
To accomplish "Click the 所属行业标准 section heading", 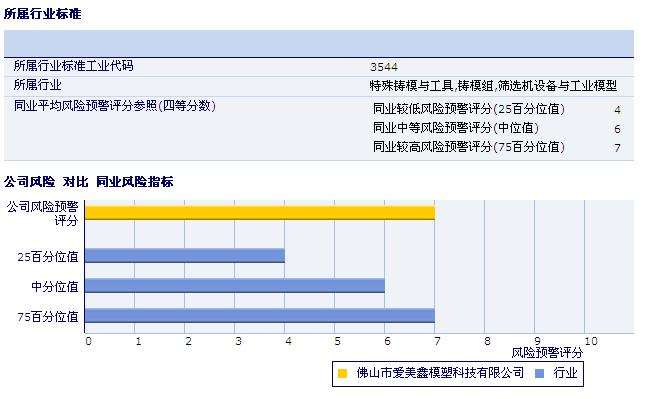I will point(42,14).
